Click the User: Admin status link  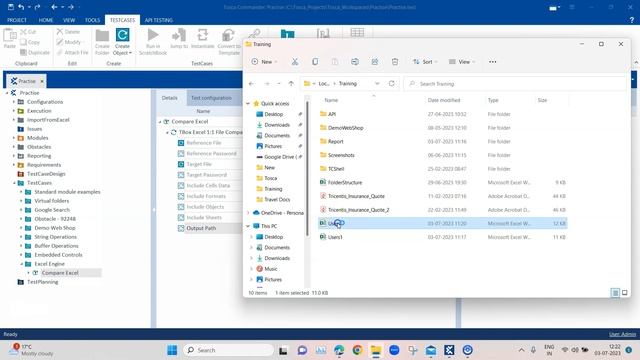click(x=622, y=334)
